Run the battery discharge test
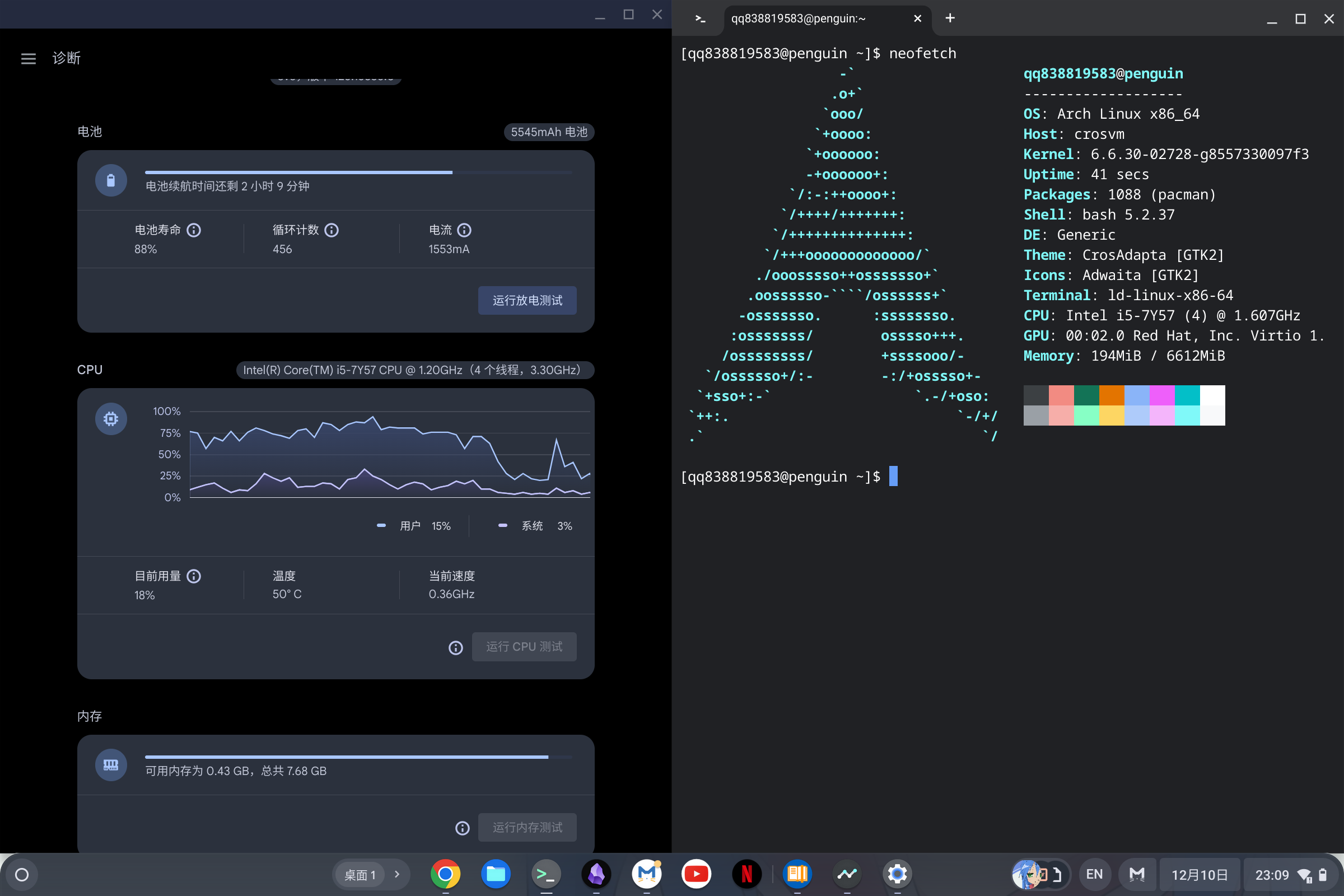Screen dimensions: 1344x896 pos(527,301)
